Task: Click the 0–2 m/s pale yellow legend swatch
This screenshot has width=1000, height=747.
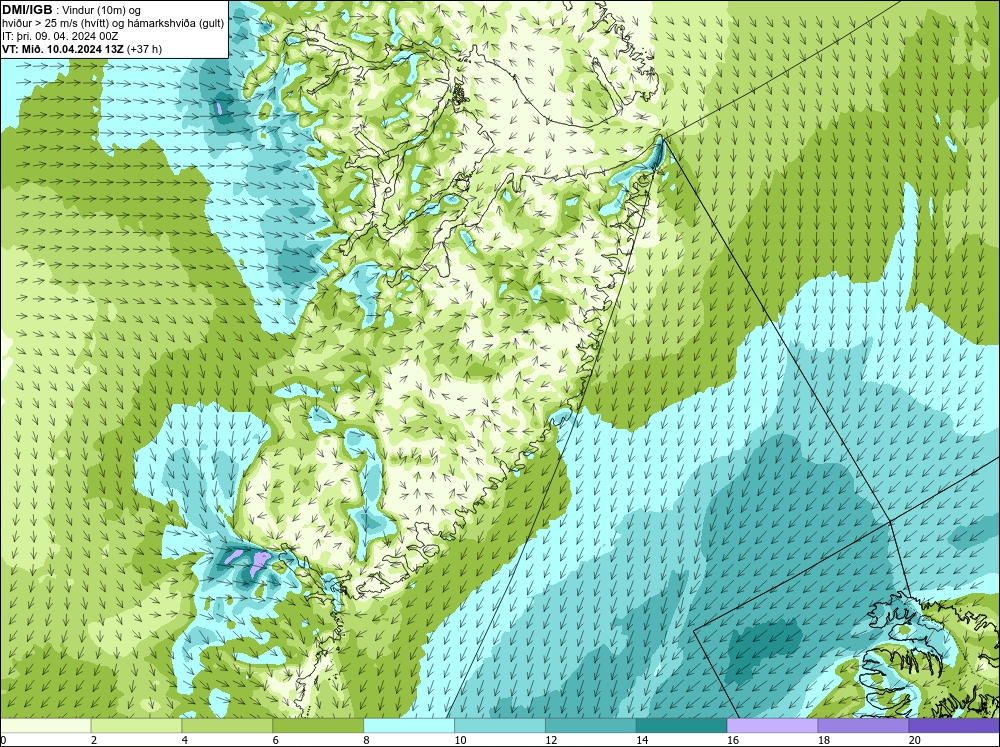Action: coord(46,726)
